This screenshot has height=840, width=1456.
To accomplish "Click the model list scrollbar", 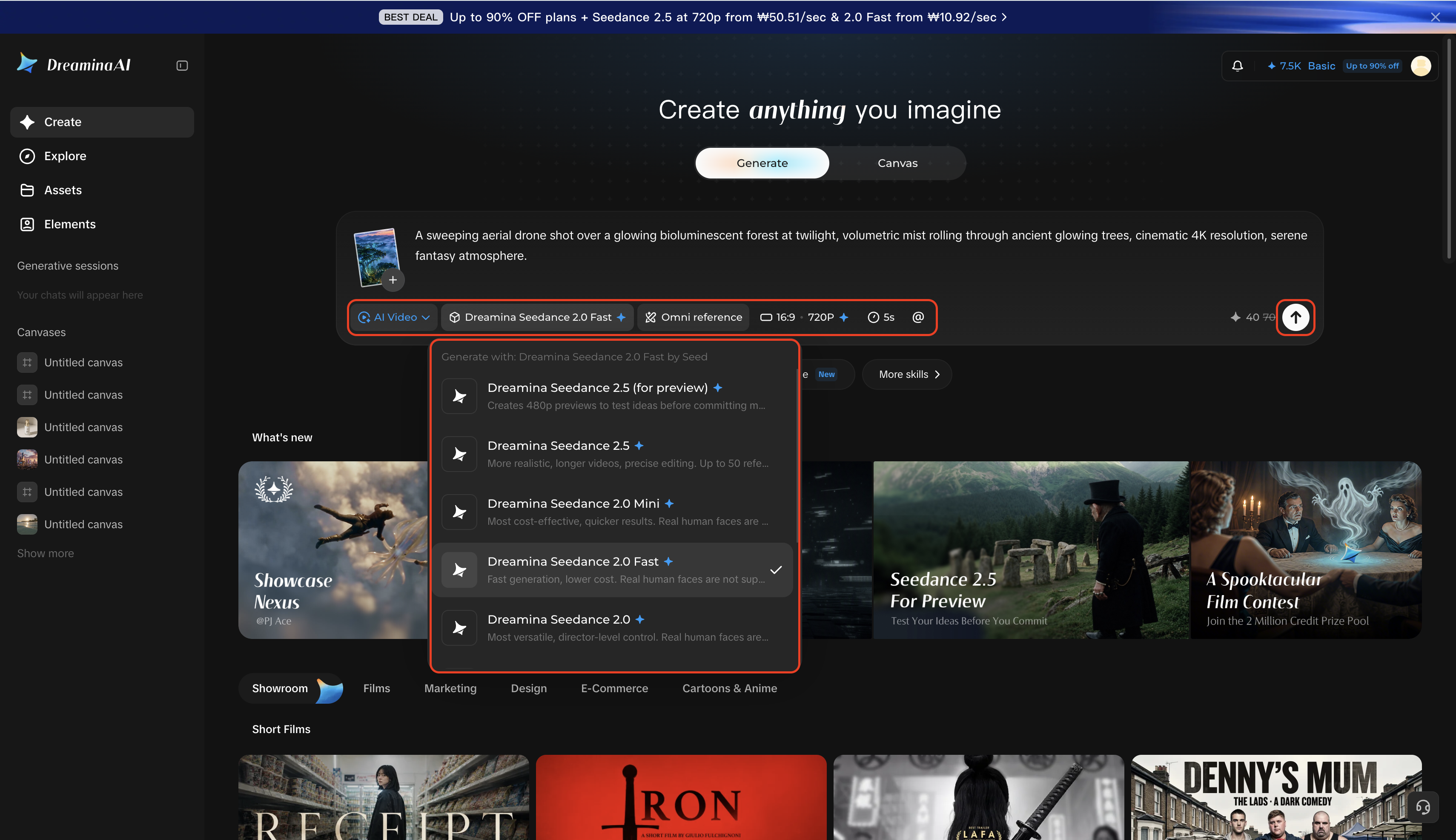I will tap(797, 456).
